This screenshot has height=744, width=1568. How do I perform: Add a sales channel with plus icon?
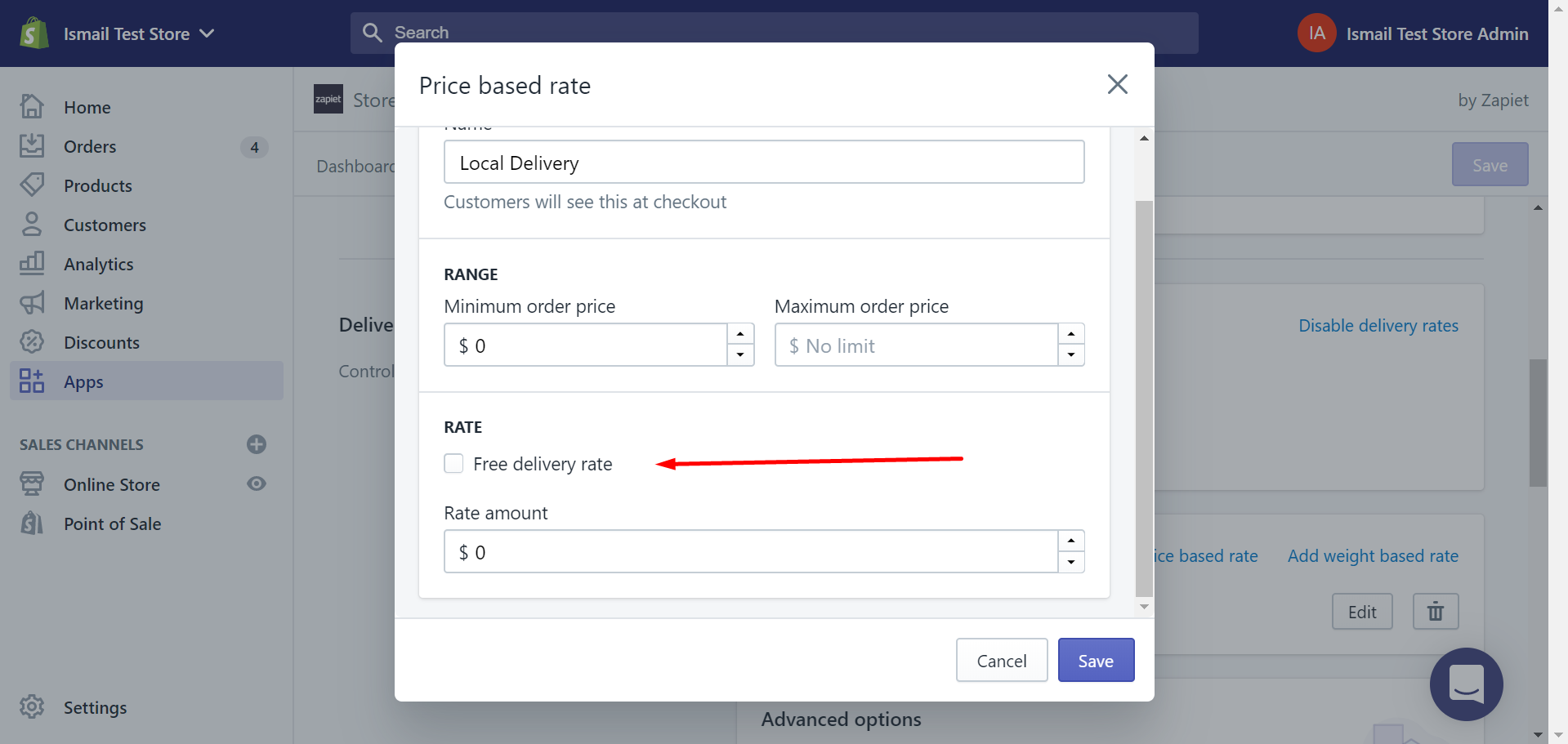click(257, 444)
